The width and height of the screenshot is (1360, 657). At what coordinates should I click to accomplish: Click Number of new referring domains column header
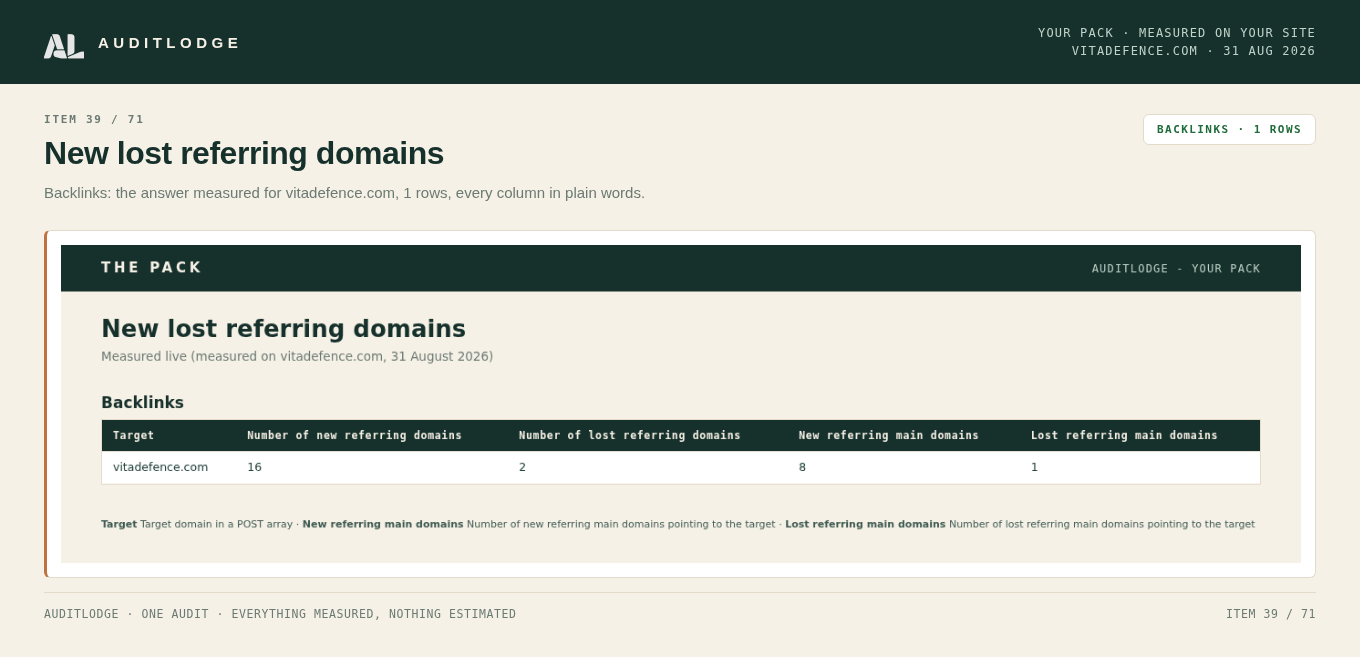tap(354, 435)
